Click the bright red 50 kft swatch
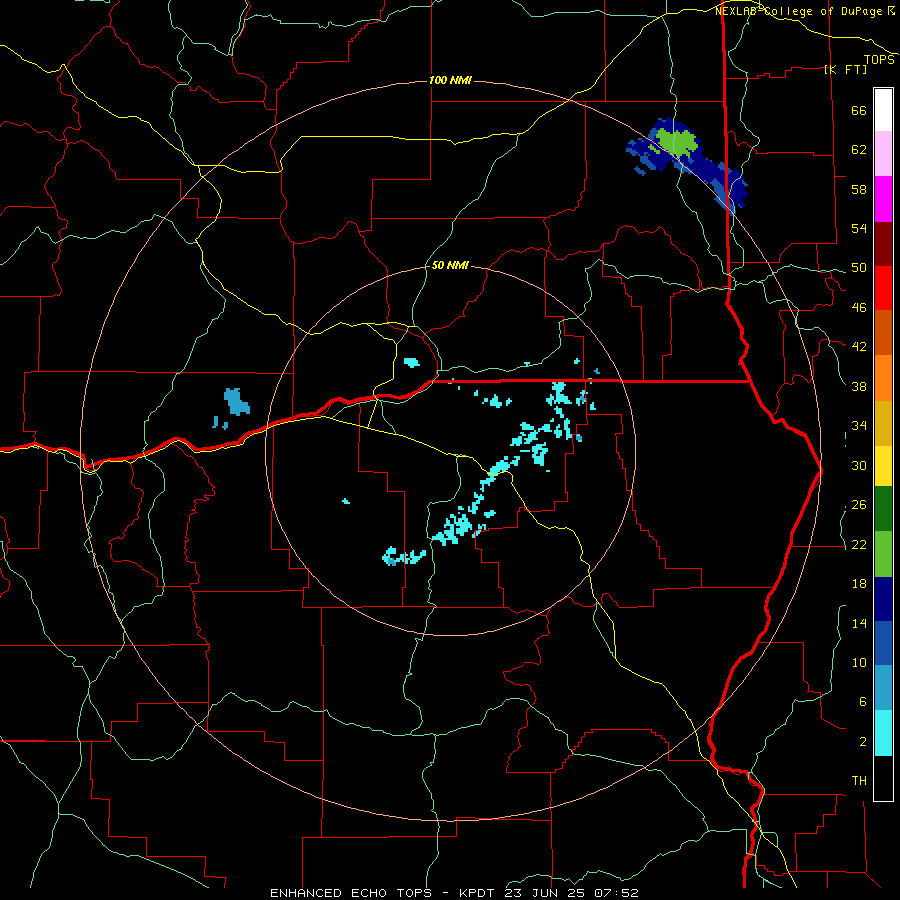Screen dimensions: 900x900 coord(883,288)
